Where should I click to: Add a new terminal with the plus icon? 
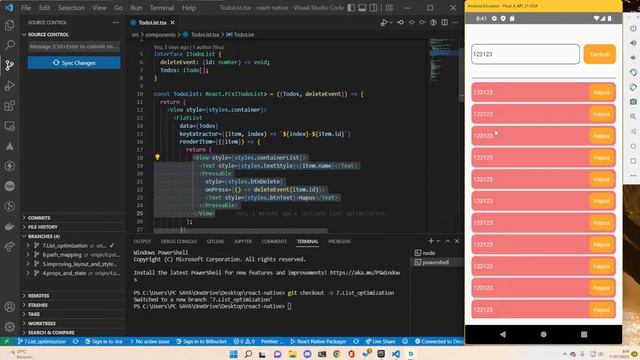[x=431, y=241]
